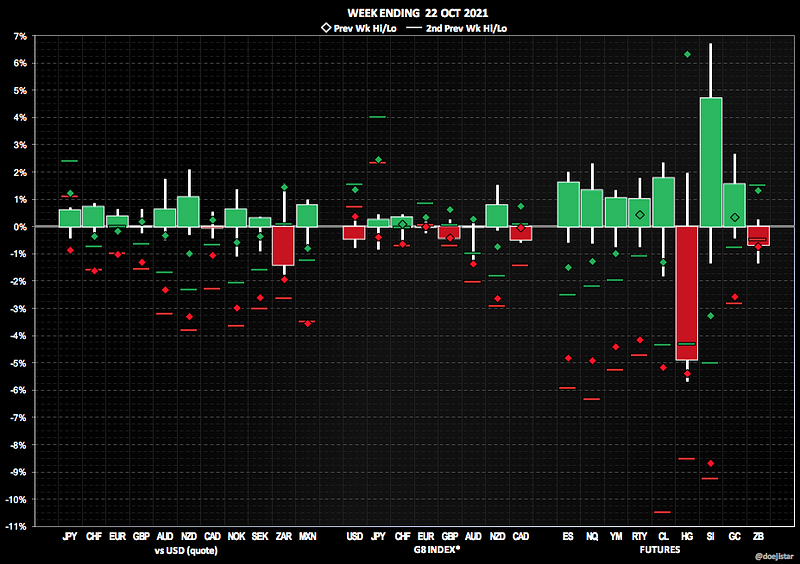Click the '7%' y-axis label

coord(20,37)
